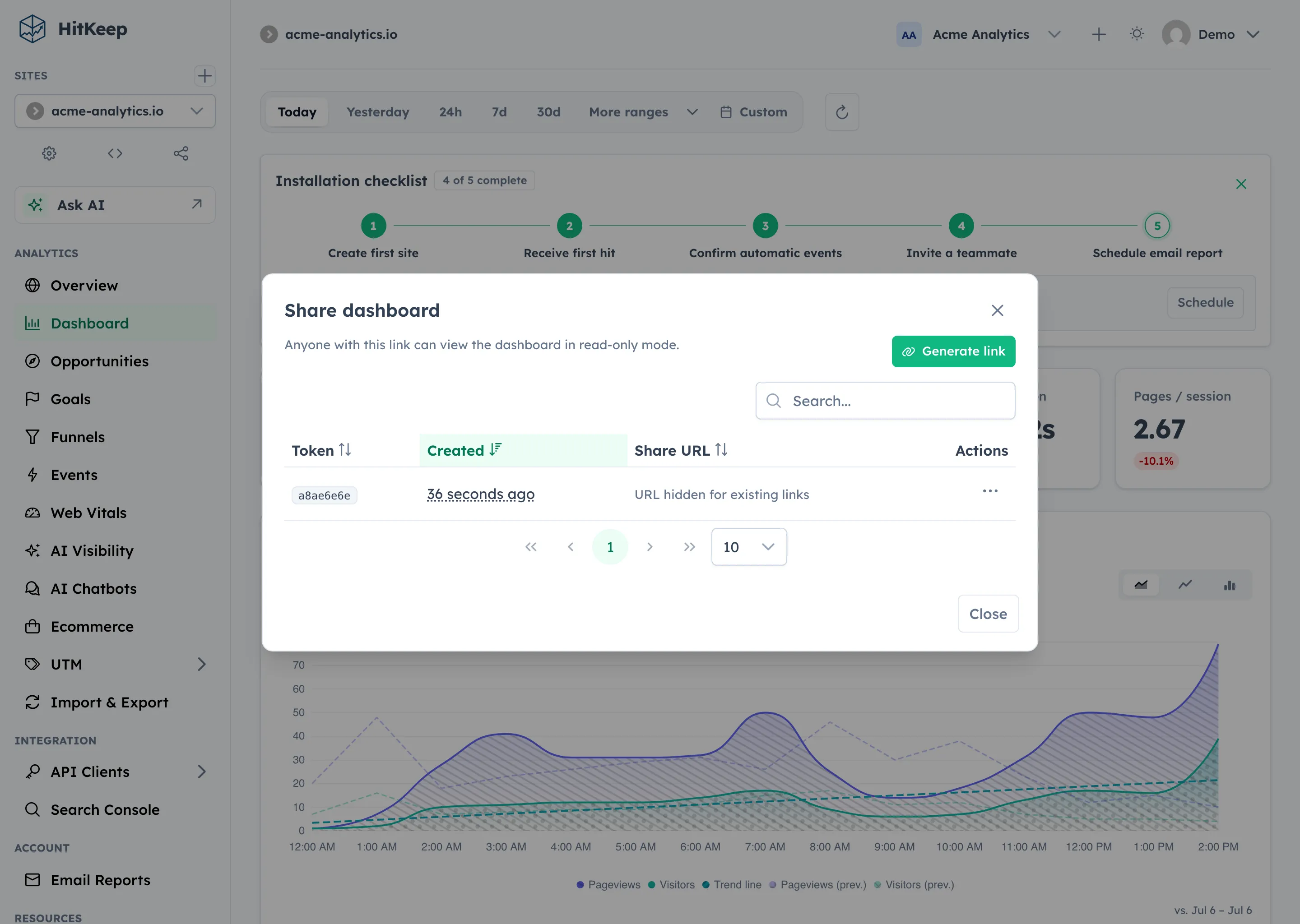Close Share dashboard dialog with X
The height and width of the screenshot is (924, 1300).
(997, 310)
